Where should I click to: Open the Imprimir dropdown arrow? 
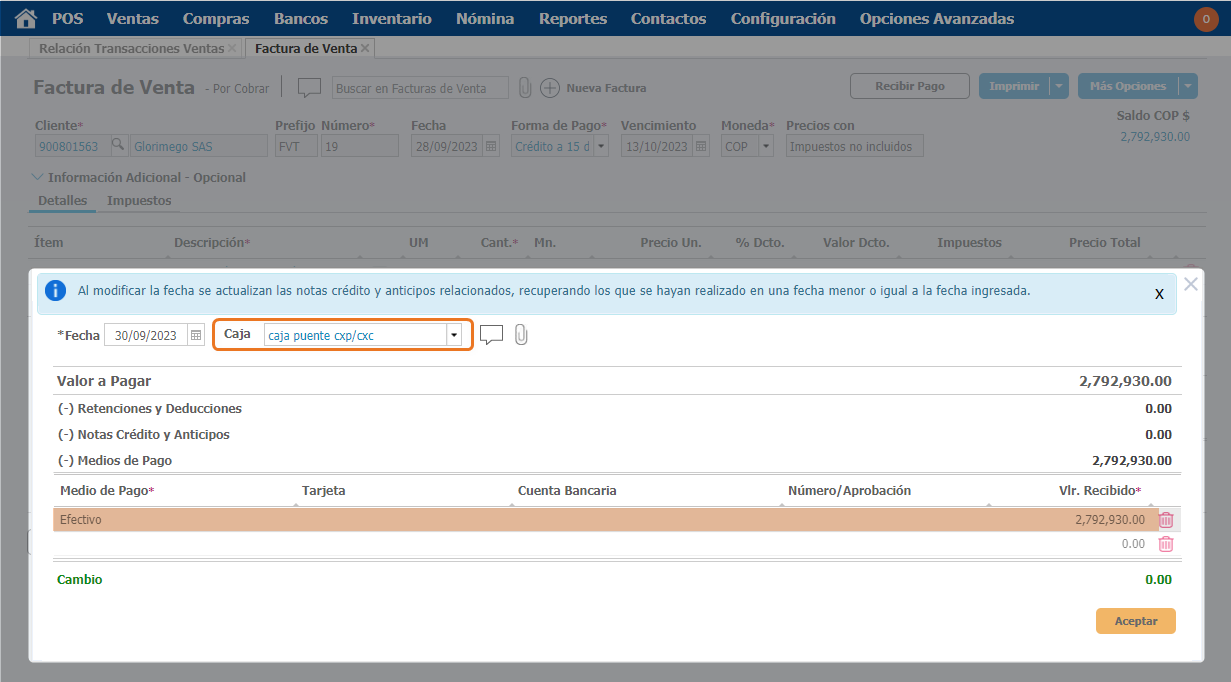tap(1059, 87)
